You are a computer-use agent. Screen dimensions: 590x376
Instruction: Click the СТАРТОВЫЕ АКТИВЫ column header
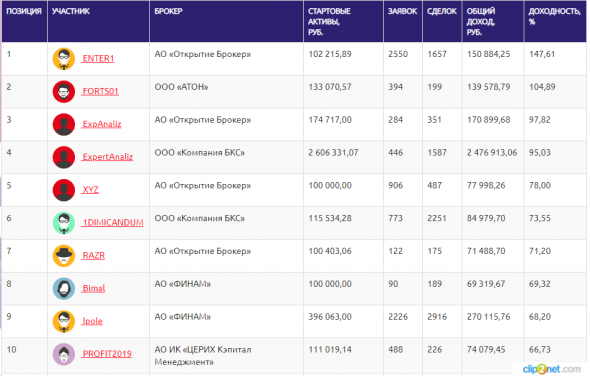[x=329, y=22]
